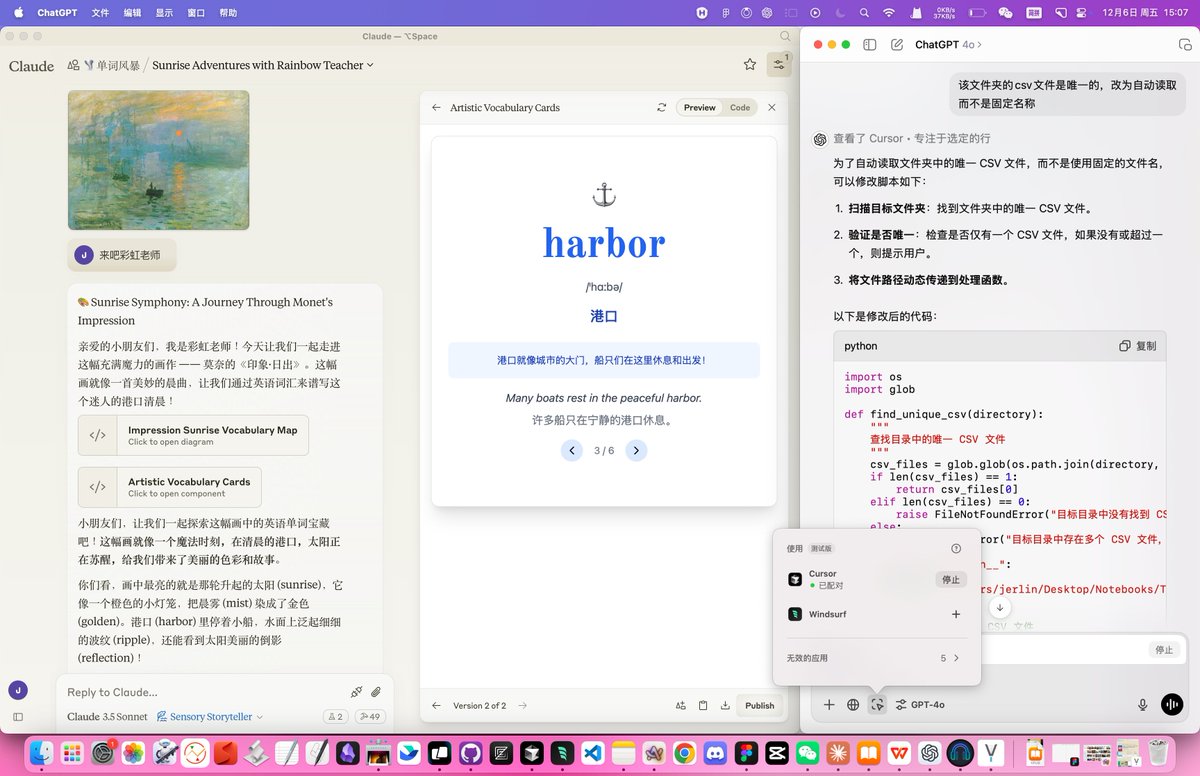Image resolution: width=1200 pixels, height=776 pixels.
Task: Open the 显示 menu in menu bar
Action: click(164, 13)
